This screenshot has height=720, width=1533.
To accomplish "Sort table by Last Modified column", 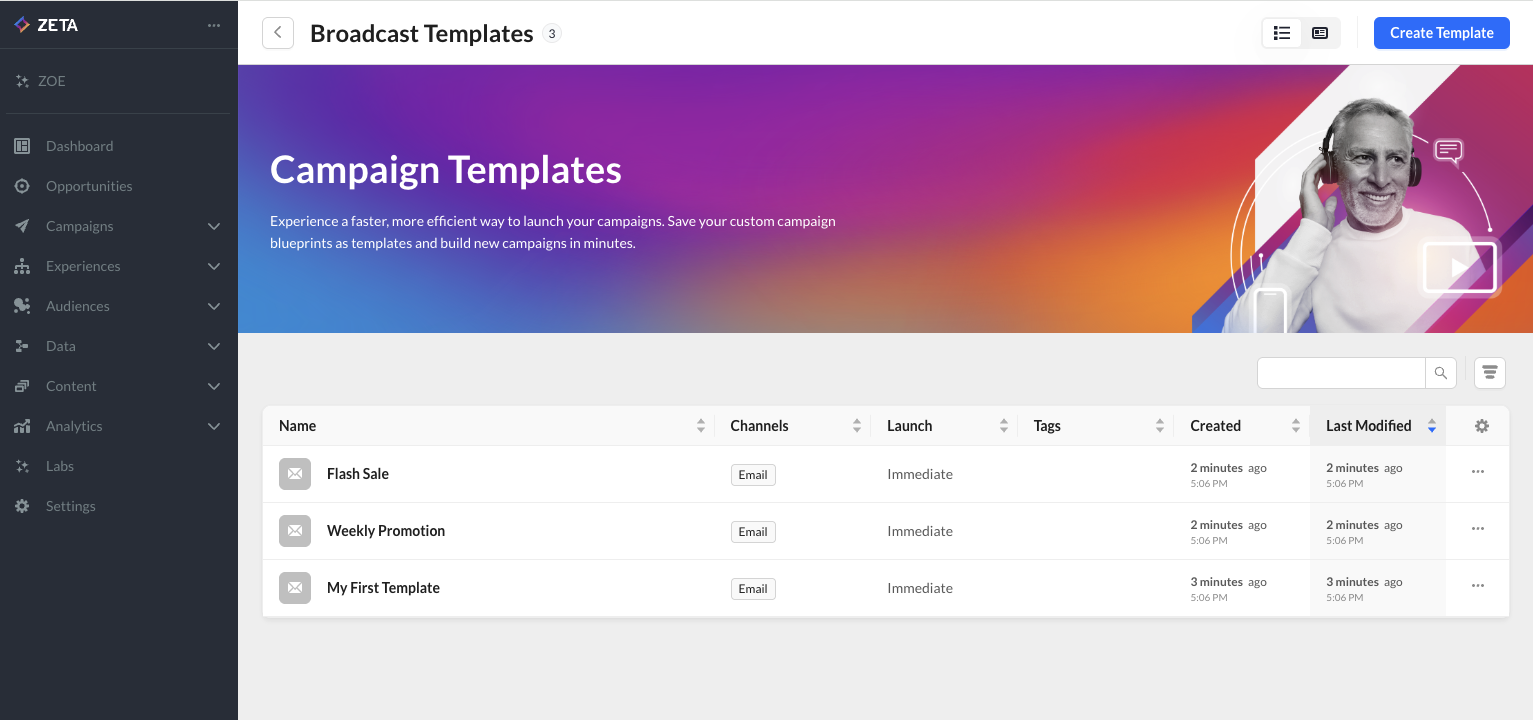I will tap(1368, 426).
